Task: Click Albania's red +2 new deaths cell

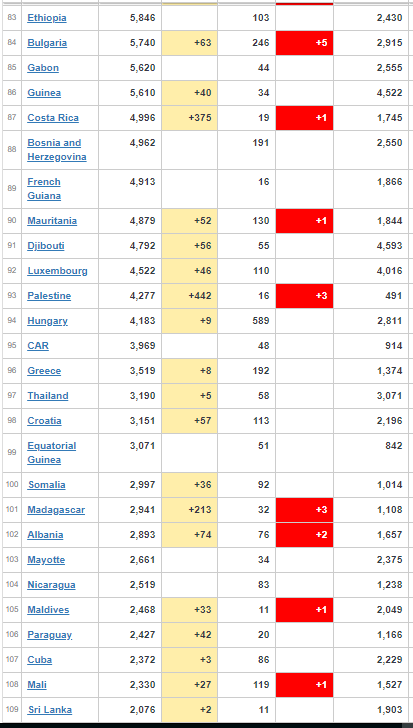Action: 304,535
